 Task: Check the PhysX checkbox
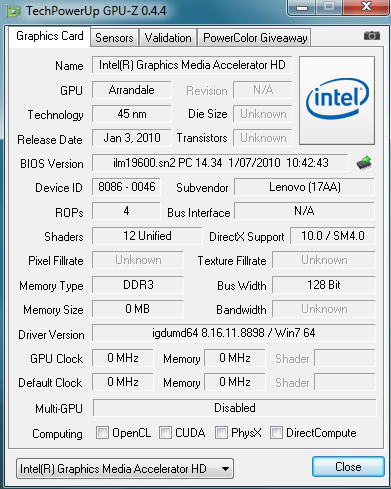[x=221, y=433]
